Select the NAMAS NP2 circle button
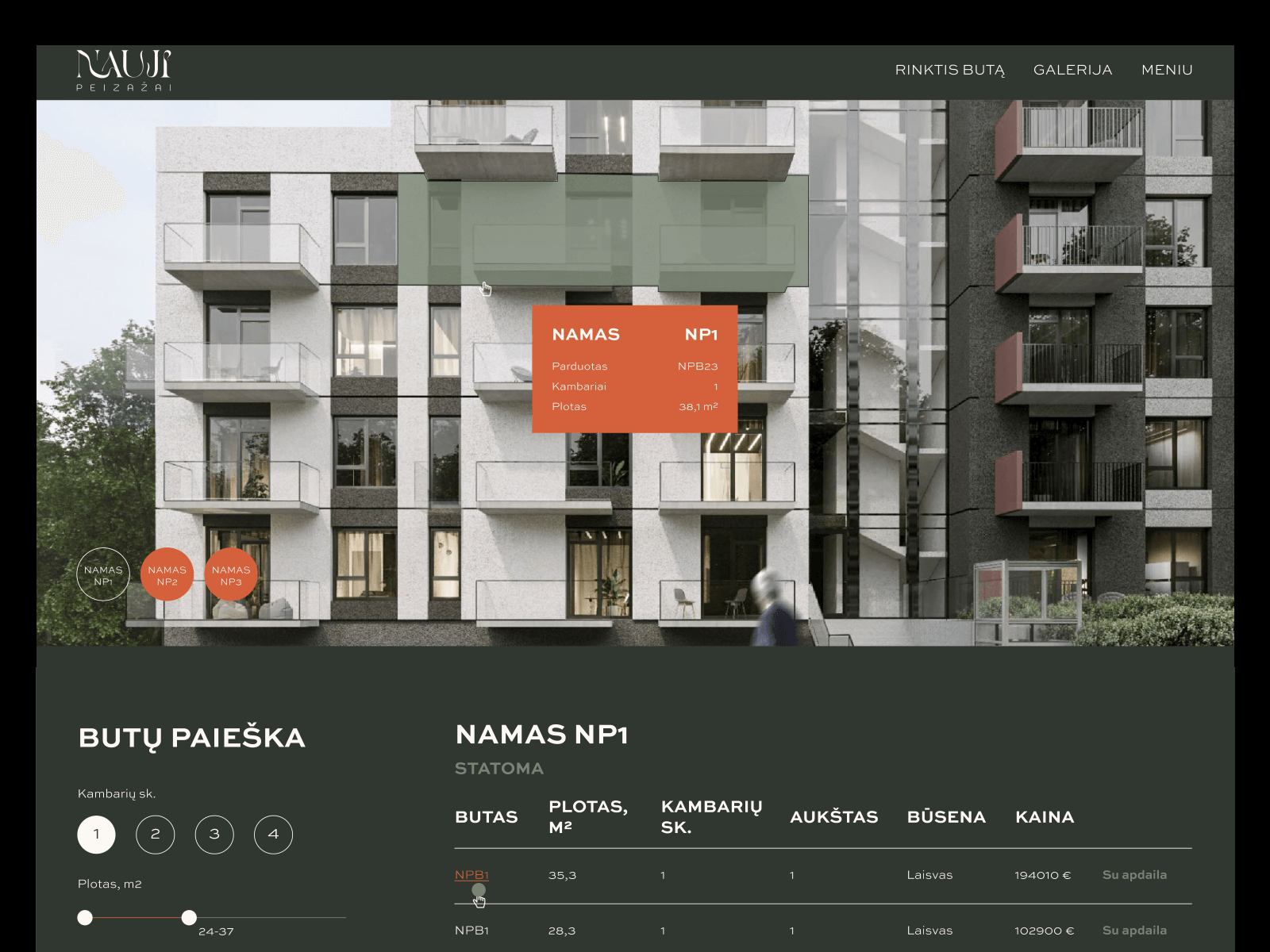1270x952 pixels. [167, 574]
